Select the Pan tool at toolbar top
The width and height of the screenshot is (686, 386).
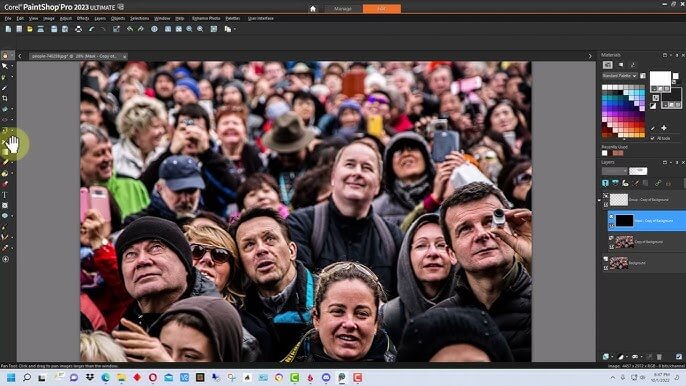5,56
